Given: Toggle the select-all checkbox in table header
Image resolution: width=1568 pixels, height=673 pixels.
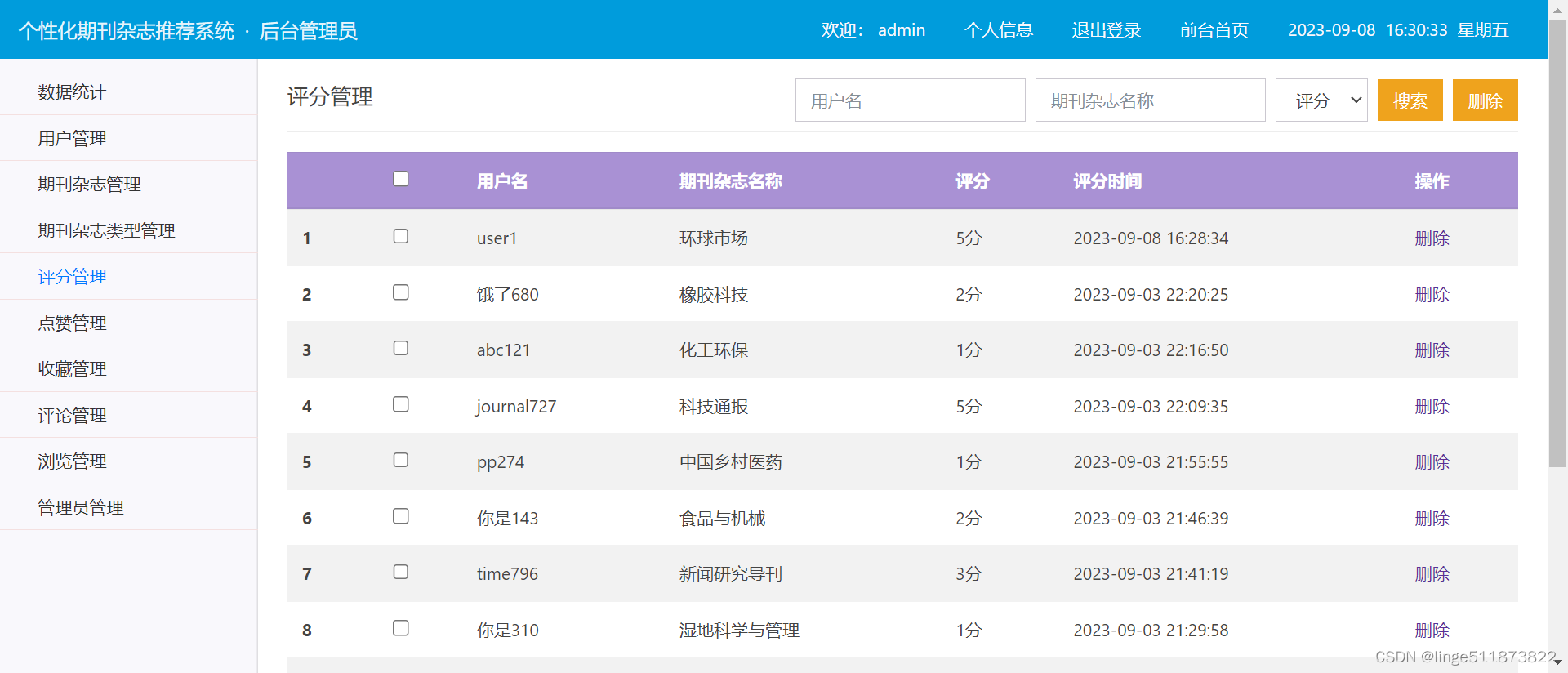Looking at the screenshot, I should pyautogui.click(x=400, y=179).
